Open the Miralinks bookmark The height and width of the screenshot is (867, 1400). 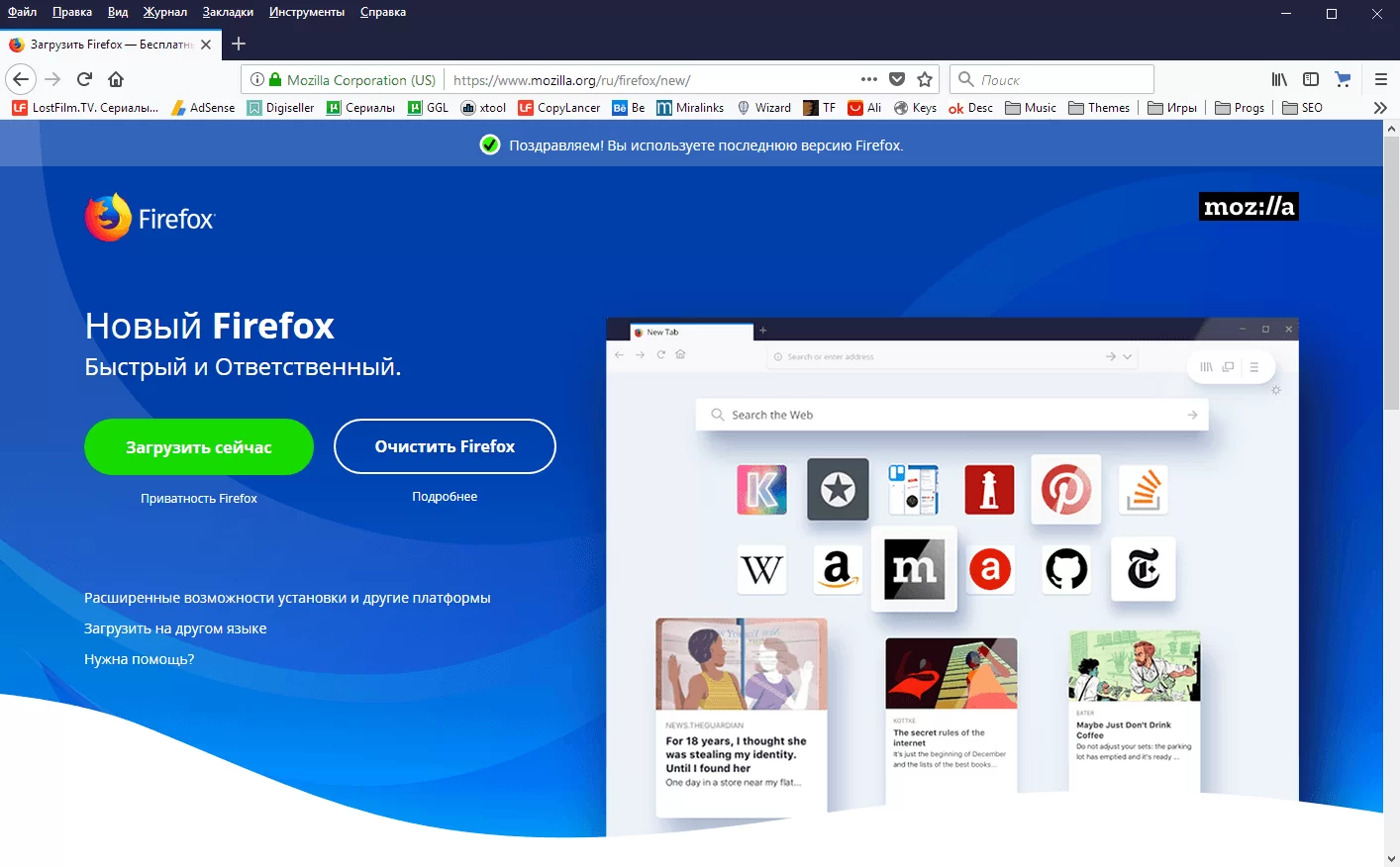(x=690, y=108)
